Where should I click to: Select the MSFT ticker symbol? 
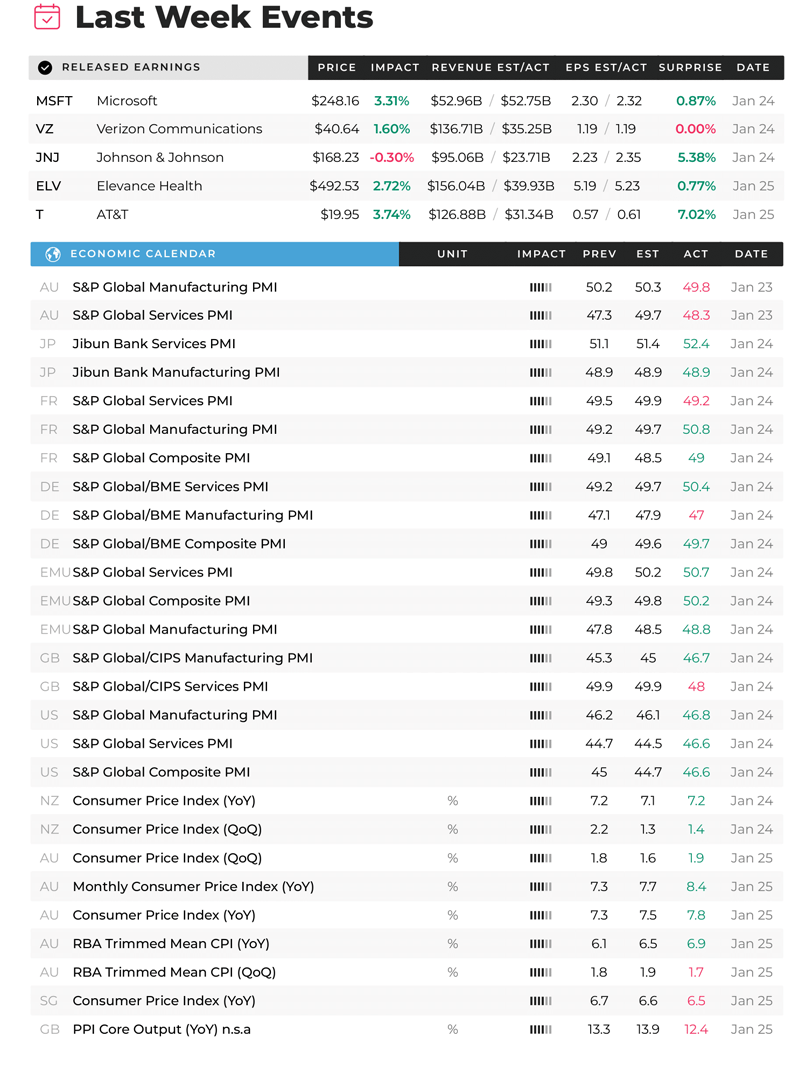(x=54, y=101)
